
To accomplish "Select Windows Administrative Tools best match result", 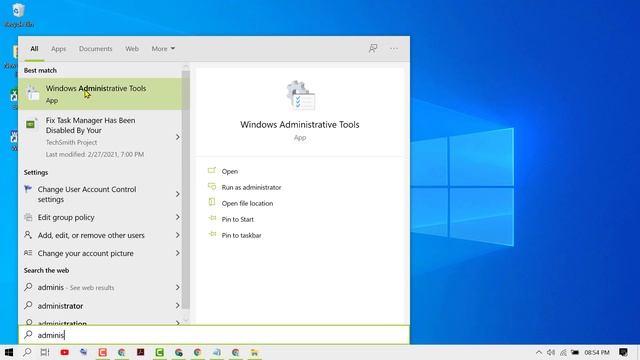I will [x=101, y=94].
